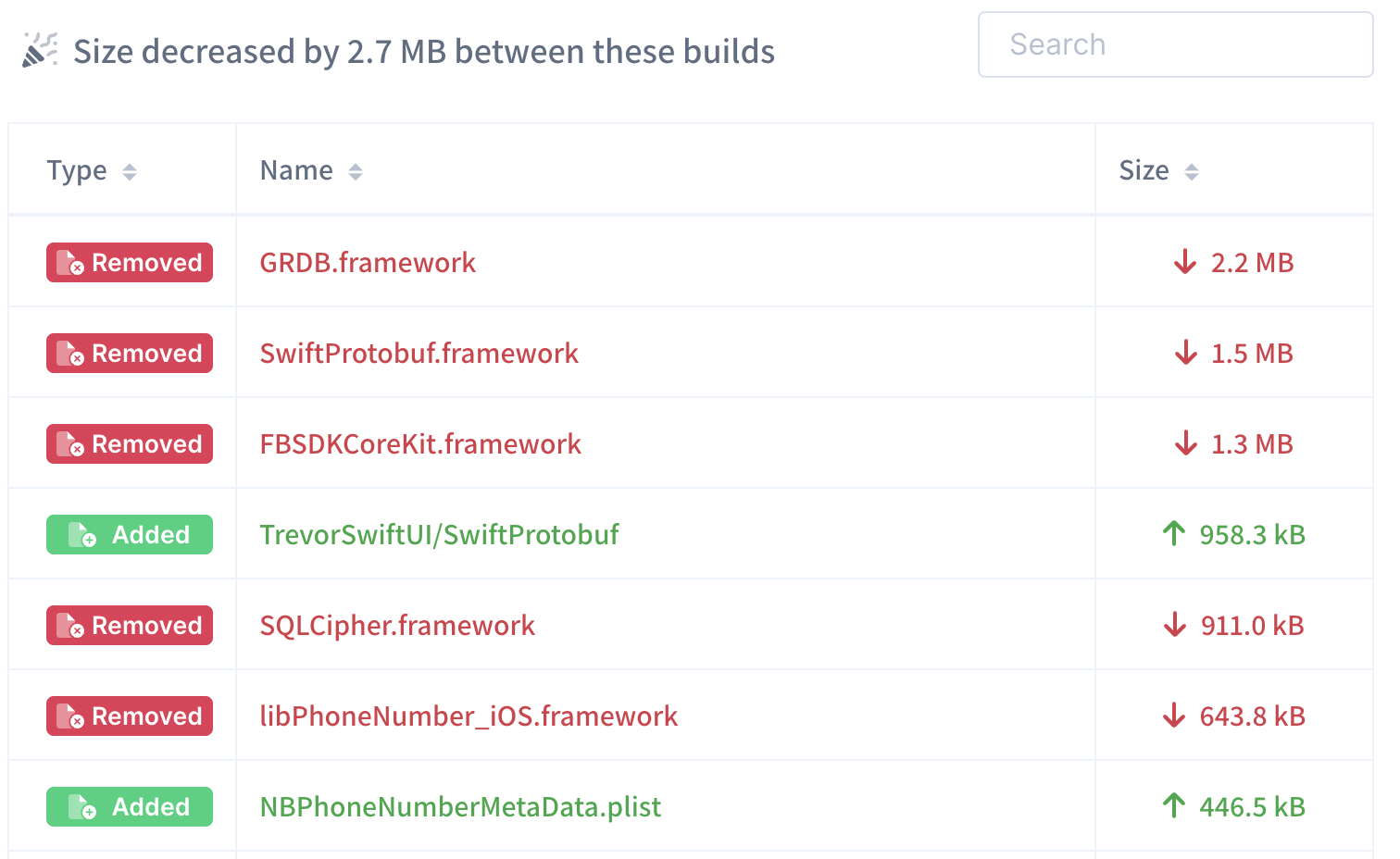This screenshot has height=859, width=1400.
Task: Click into the Search field
Action: pyautogui.click(x=1176, y=44)
